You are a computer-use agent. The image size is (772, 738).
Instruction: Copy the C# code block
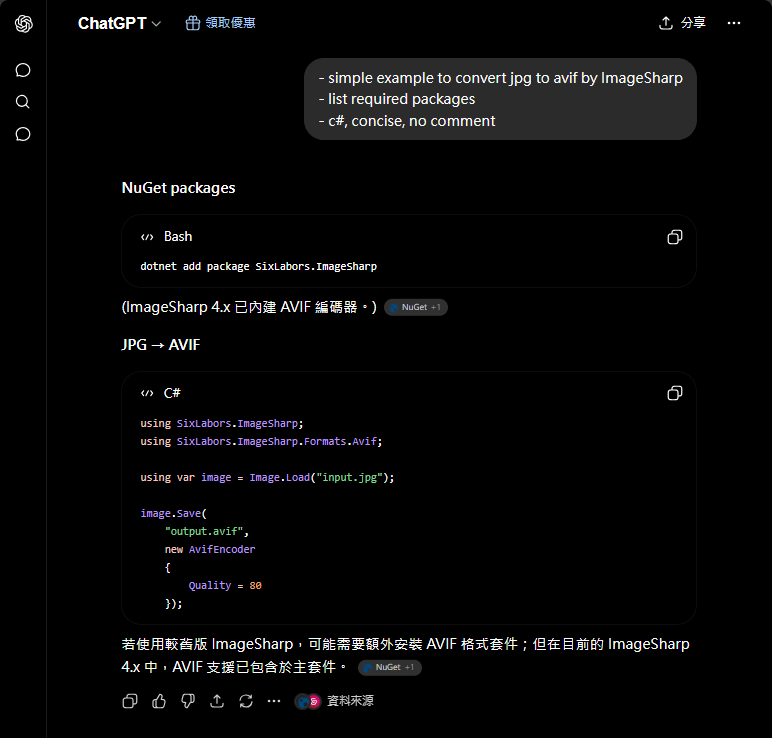click(675, 393)
